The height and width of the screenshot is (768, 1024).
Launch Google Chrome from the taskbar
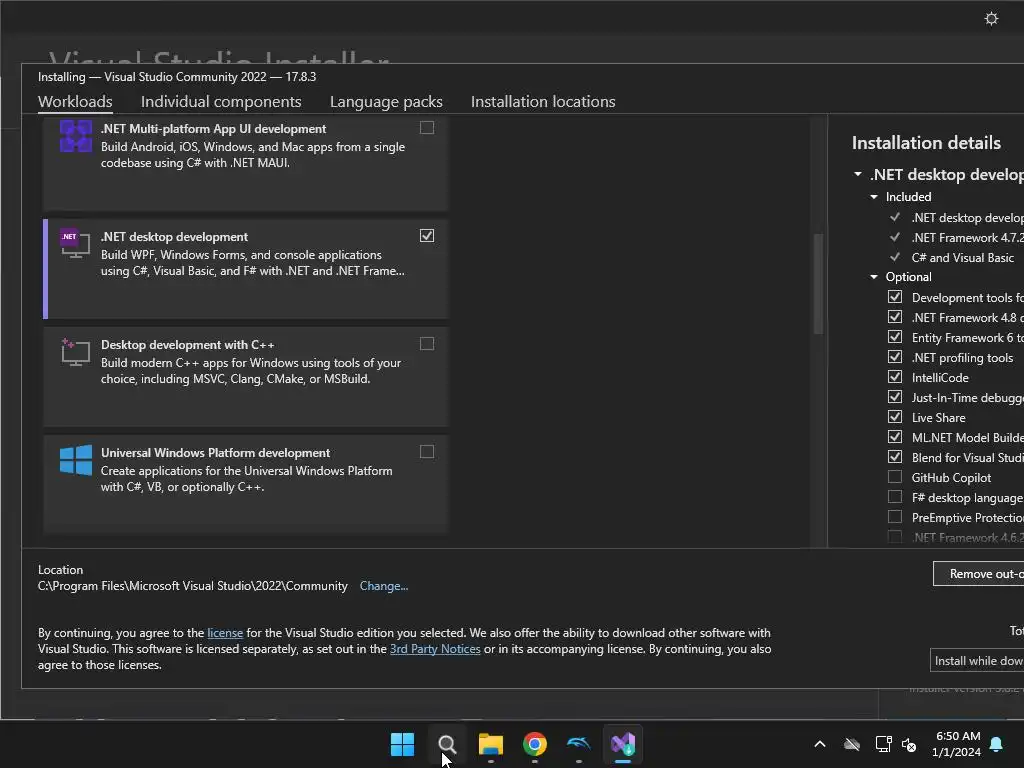pos(535,744)
